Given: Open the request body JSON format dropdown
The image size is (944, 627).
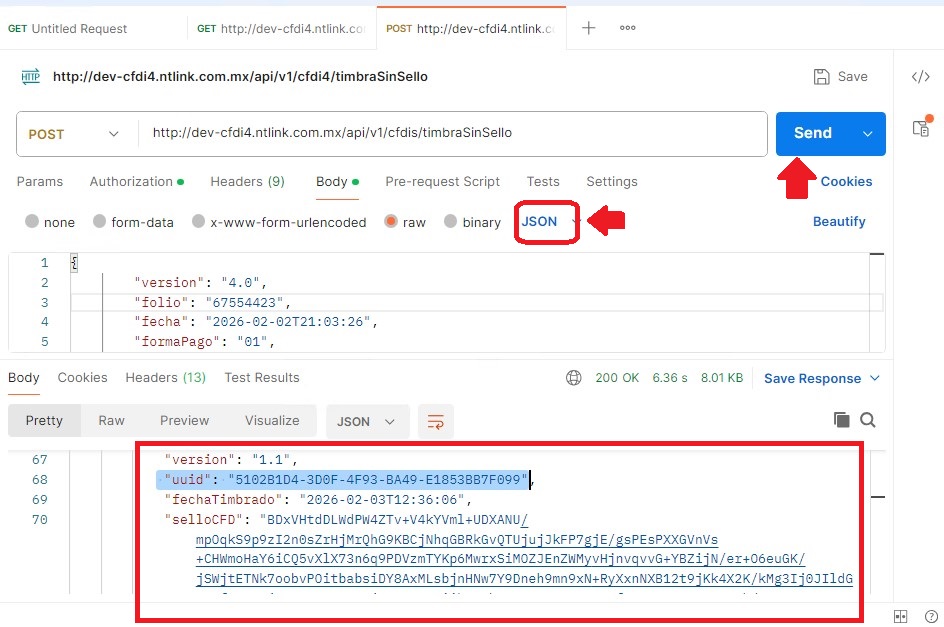Looking at the screenshot, I should [x=547, y=222].
